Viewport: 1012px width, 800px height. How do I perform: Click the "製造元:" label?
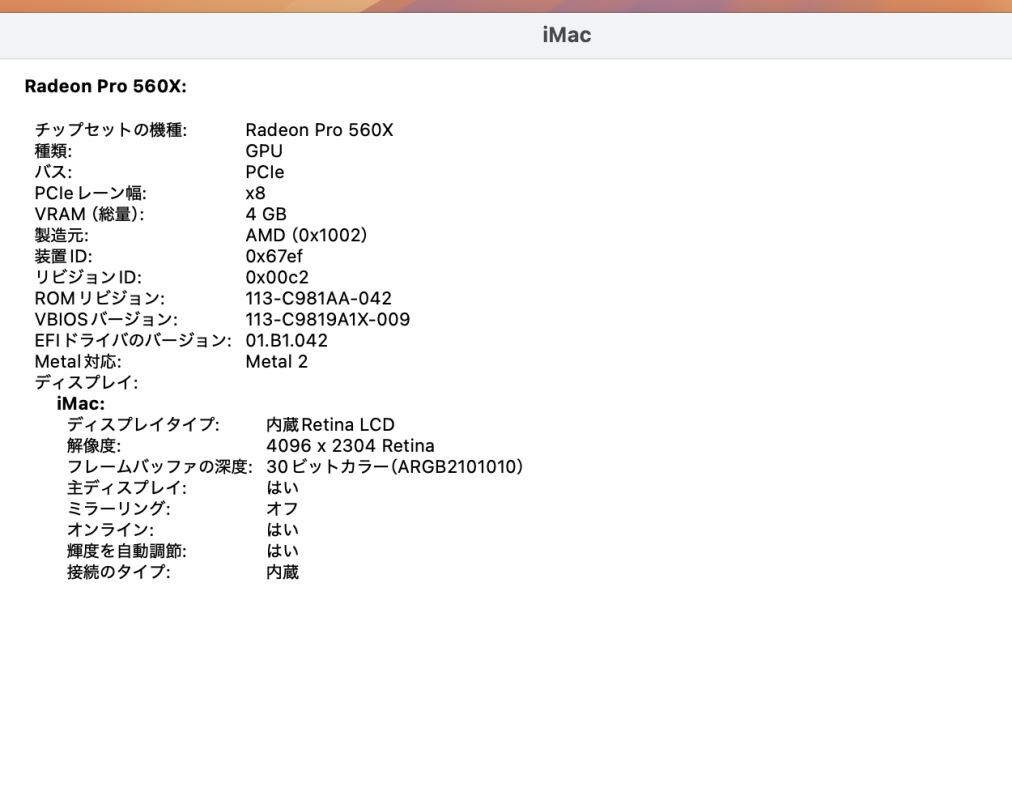pyautogui.click(x=61, y=235)
